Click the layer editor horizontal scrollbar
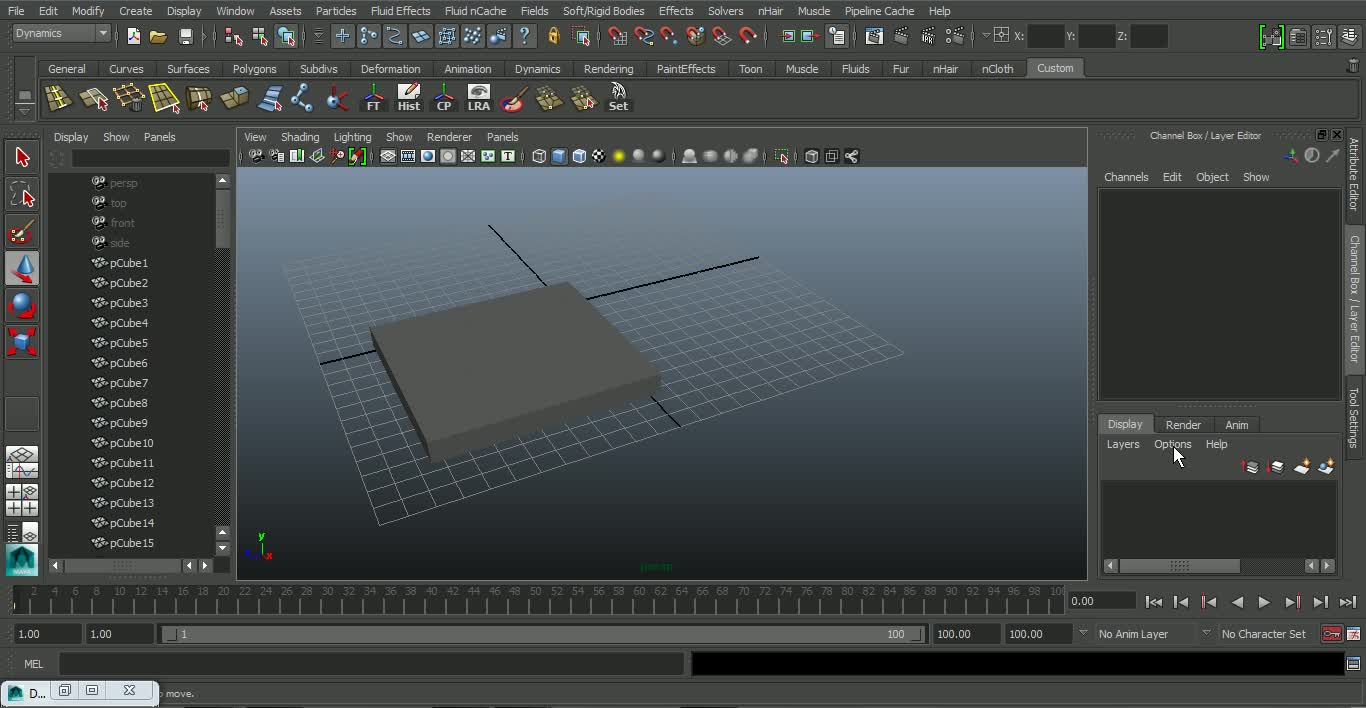The image size is (1366, 708). tap(1179, 566)
